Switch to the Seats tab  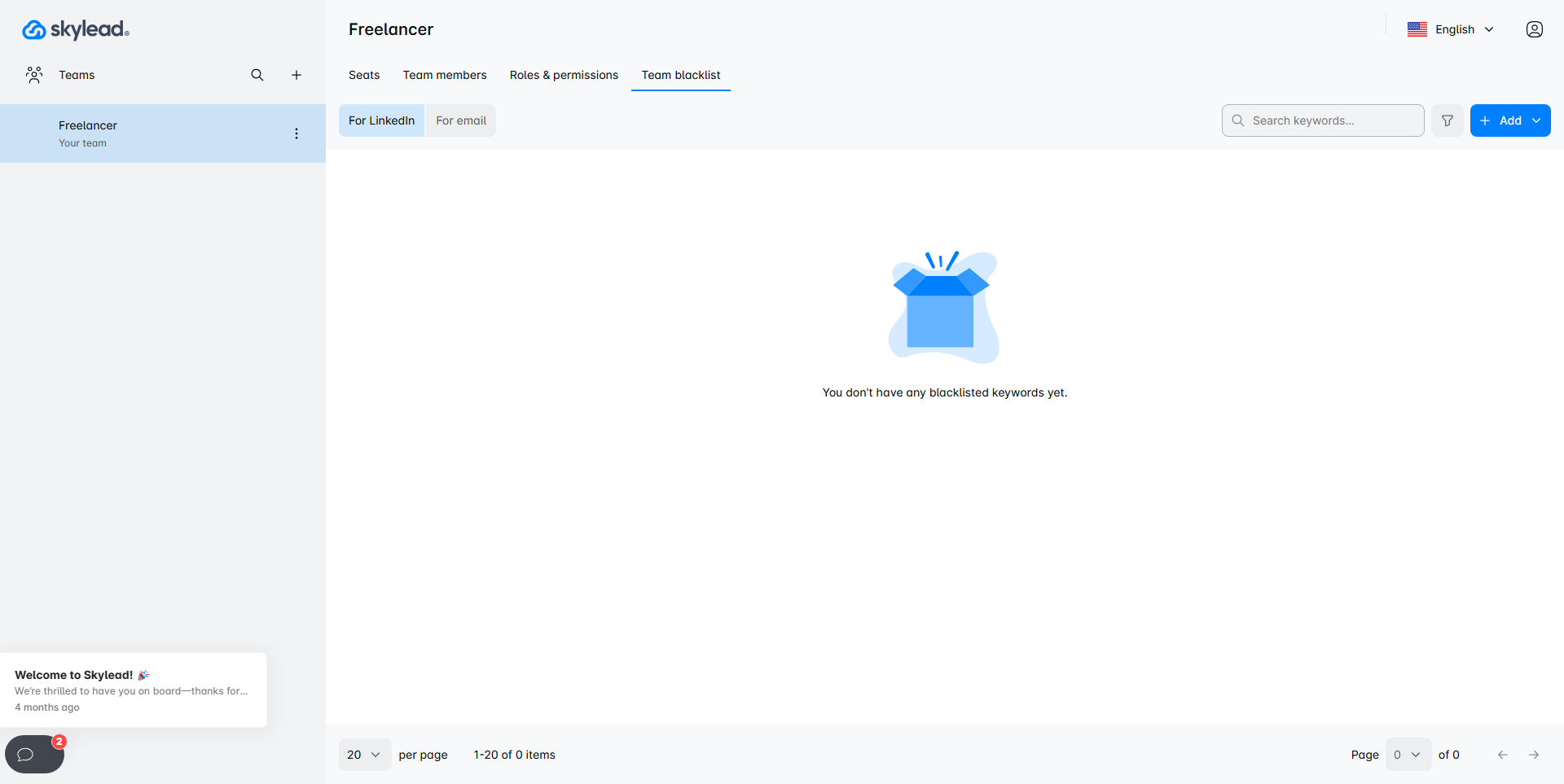(x=364, y=75)
